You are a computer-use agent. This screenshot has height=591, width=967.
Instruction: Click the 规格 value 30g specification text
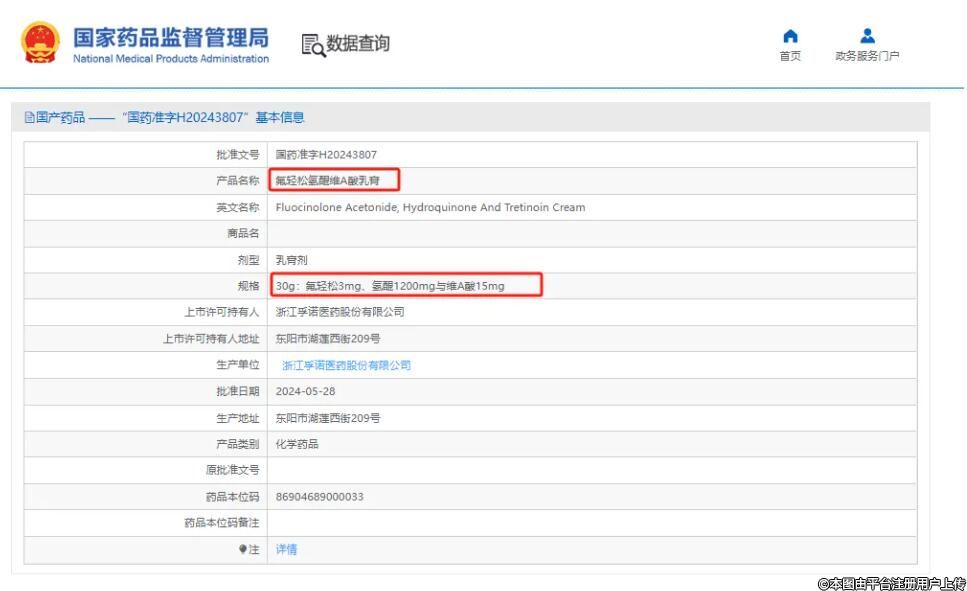click(390, 286)
